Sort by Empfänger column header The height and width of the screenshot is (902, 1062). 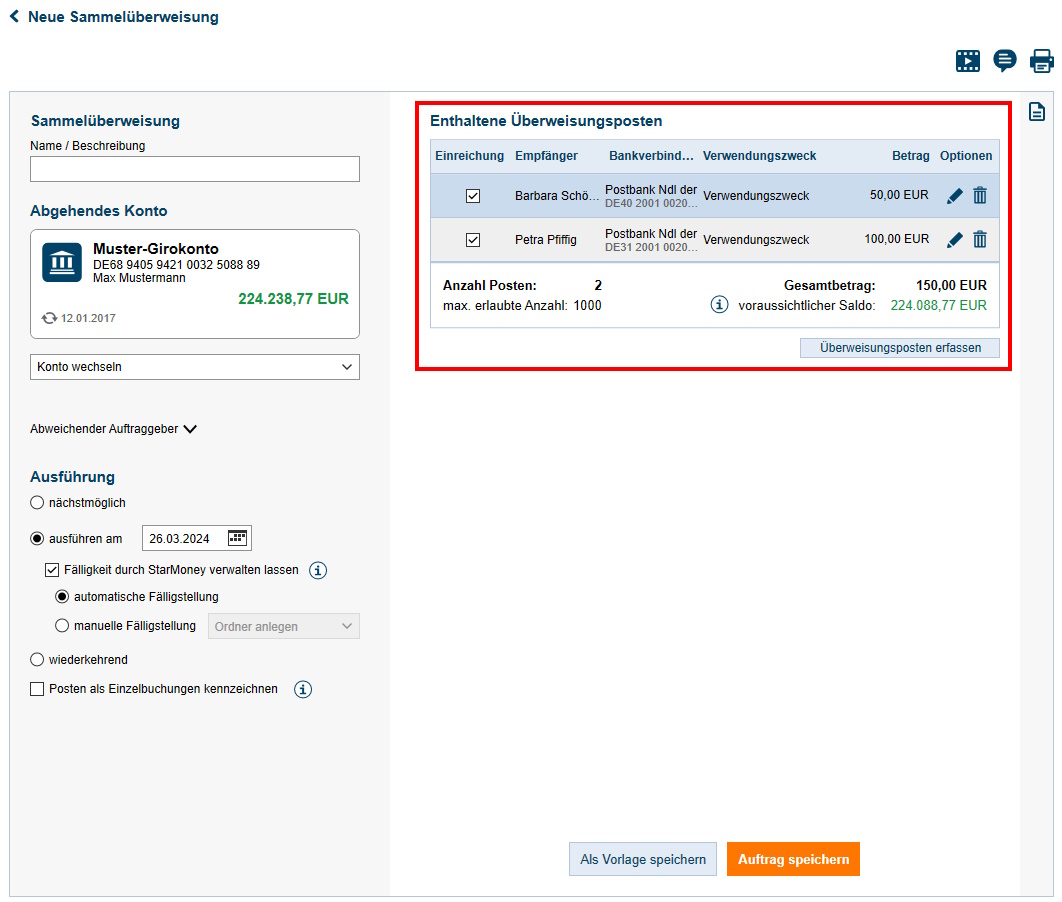[x=546, y=156]
